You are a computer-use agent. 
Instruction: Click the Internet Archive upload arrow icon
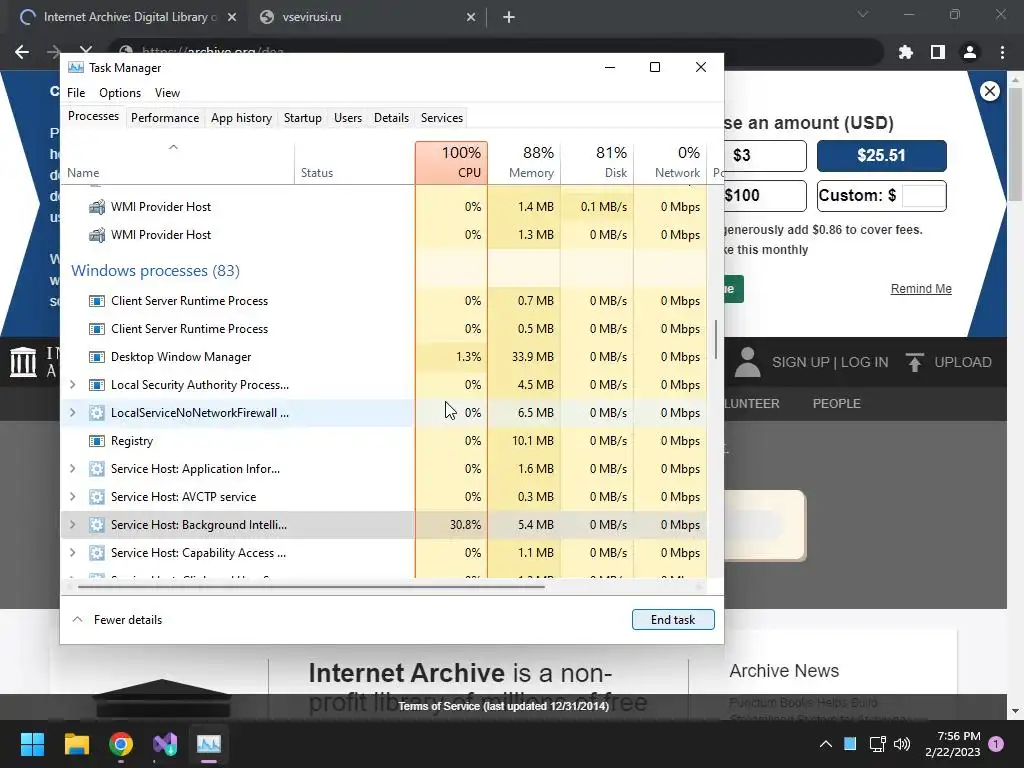[x=915, y=362]
